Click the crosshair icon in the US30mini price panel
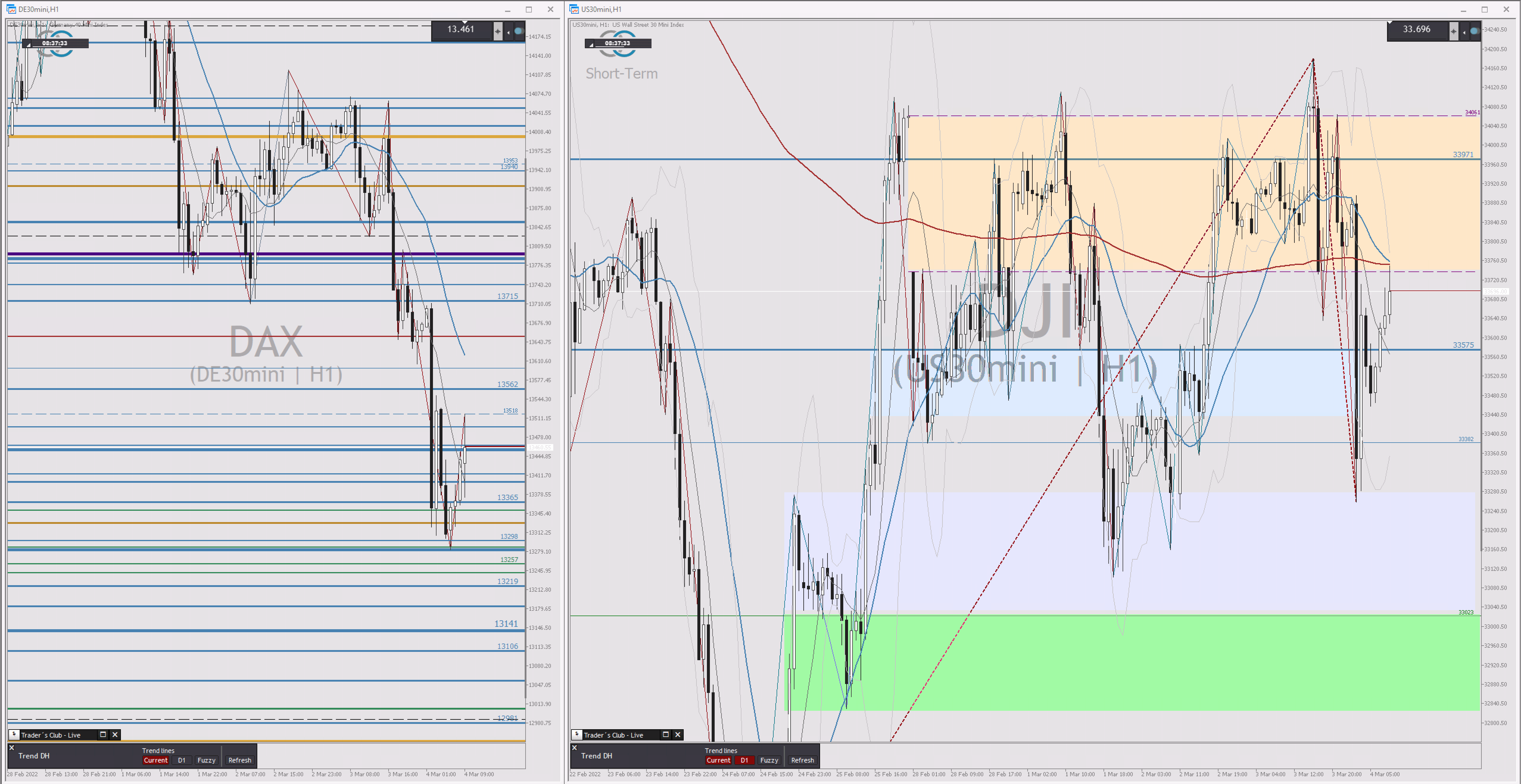The height and width of the screenshot is (784, 1521). pos(1454,31)
